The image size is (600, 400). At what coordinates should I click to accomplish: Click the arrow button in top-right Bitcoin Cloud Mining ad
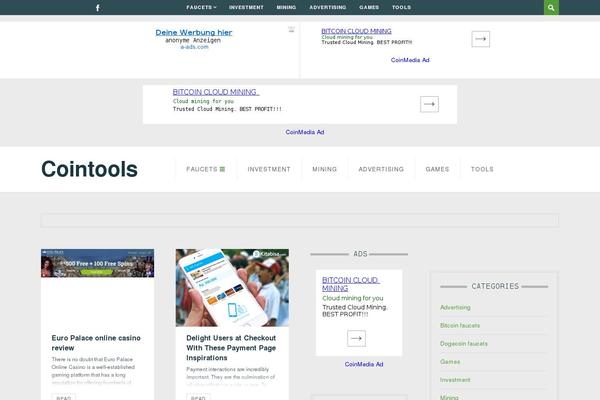[x=481, y=39]
